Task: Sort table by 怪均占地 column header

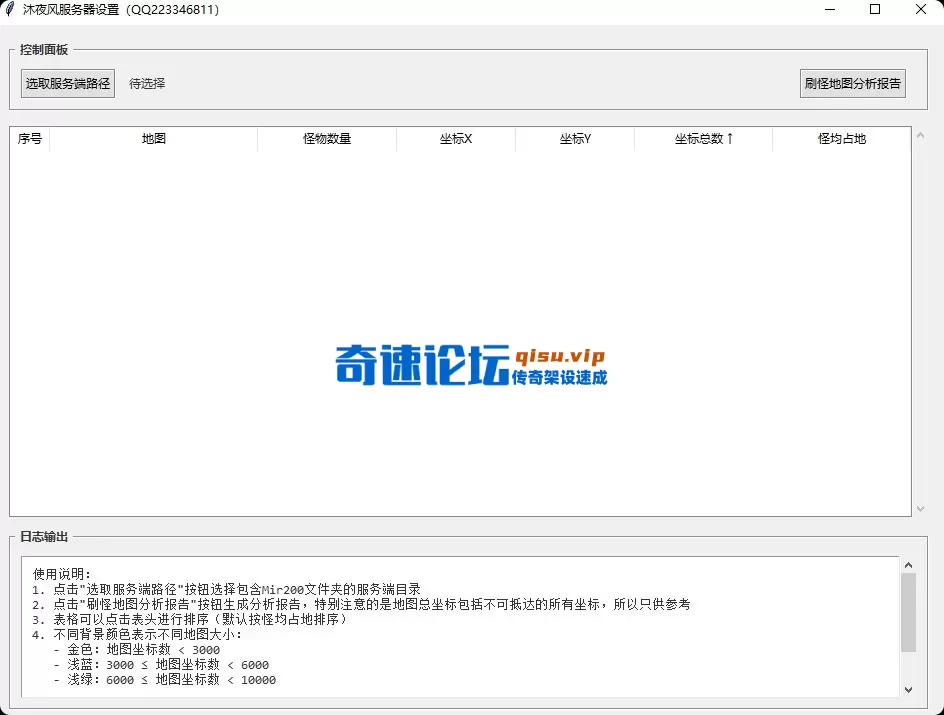Action: click(x=840, y=139)
